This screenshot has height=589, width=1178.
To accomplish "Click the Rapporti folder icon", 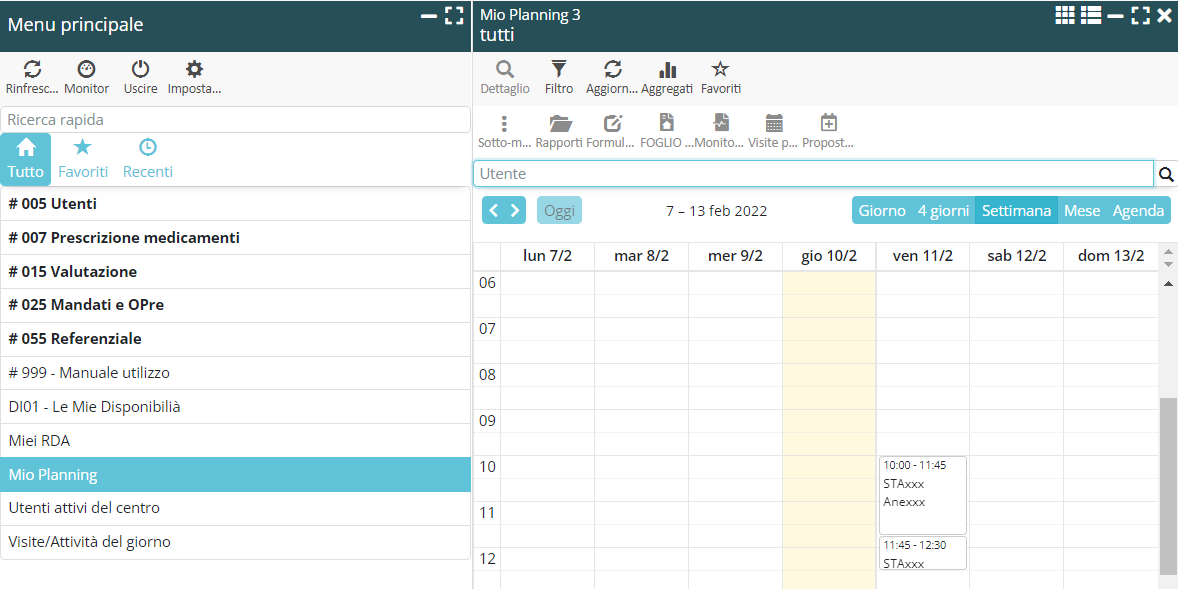I will coord(560,124).
